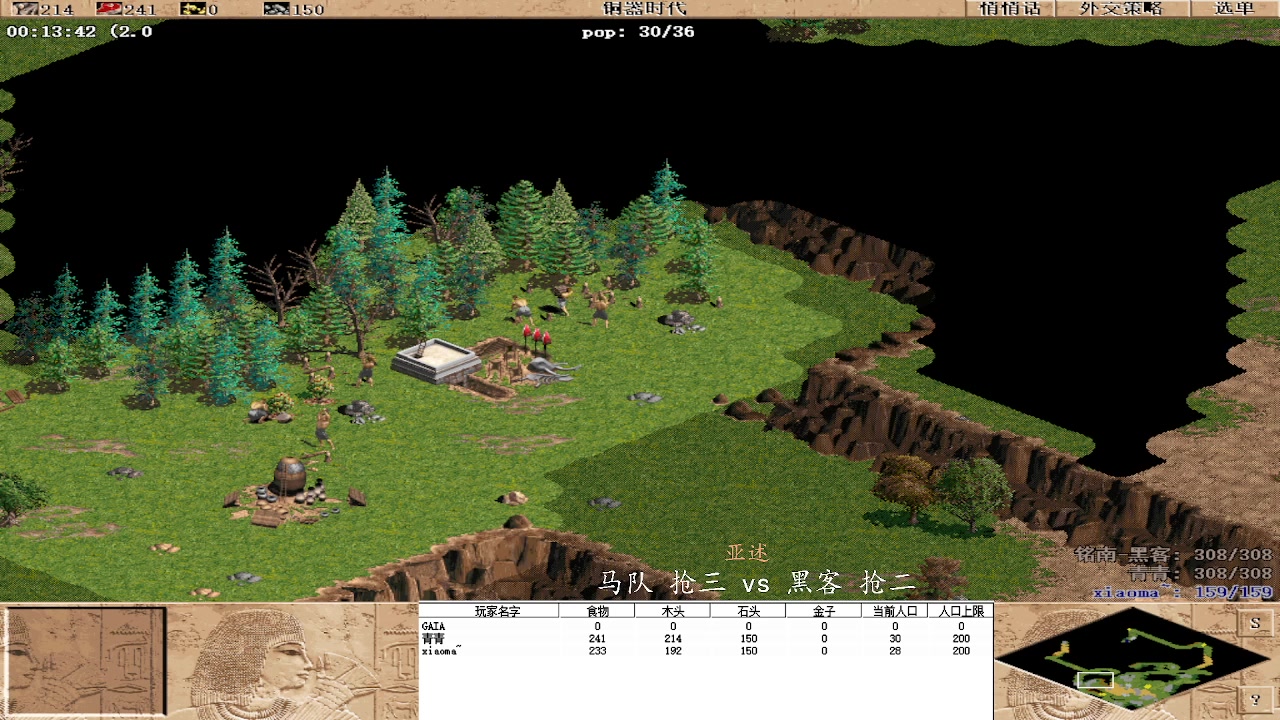This screenshot has width=1280, height=720.
Task: Click 青青 current population value 30
Action: tap(895, 638)
